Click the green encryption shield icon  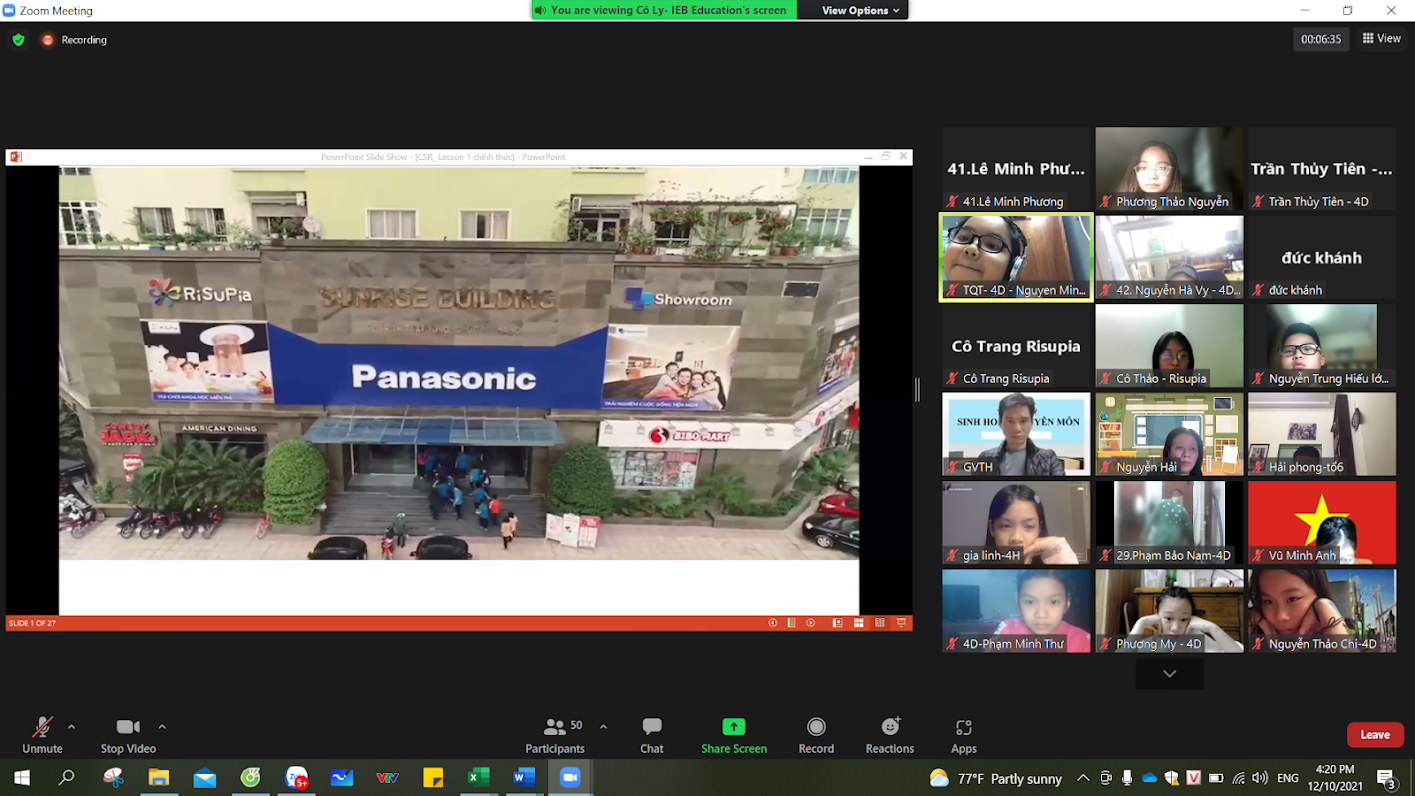pos(18,40)
